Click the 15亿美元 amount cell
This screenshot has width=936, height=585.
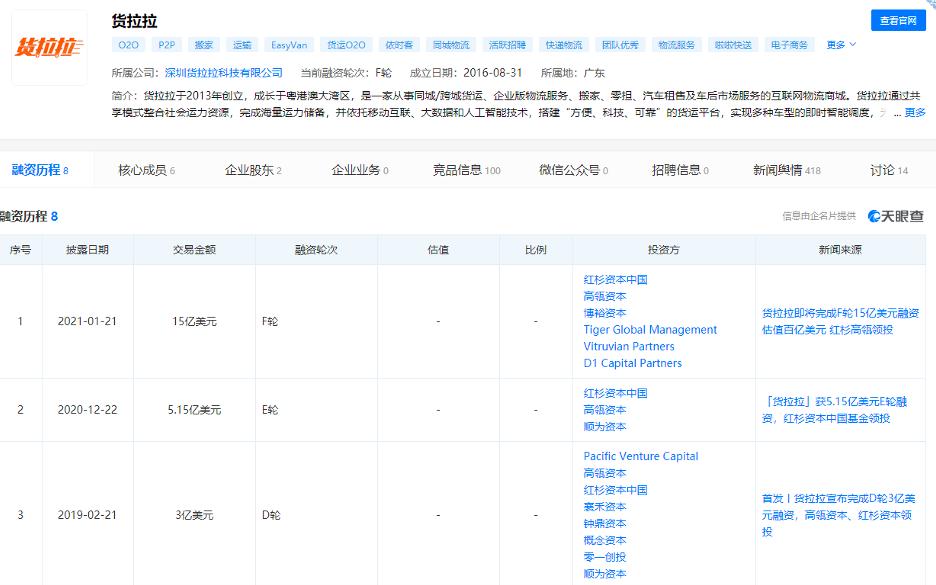pos(194,321)
